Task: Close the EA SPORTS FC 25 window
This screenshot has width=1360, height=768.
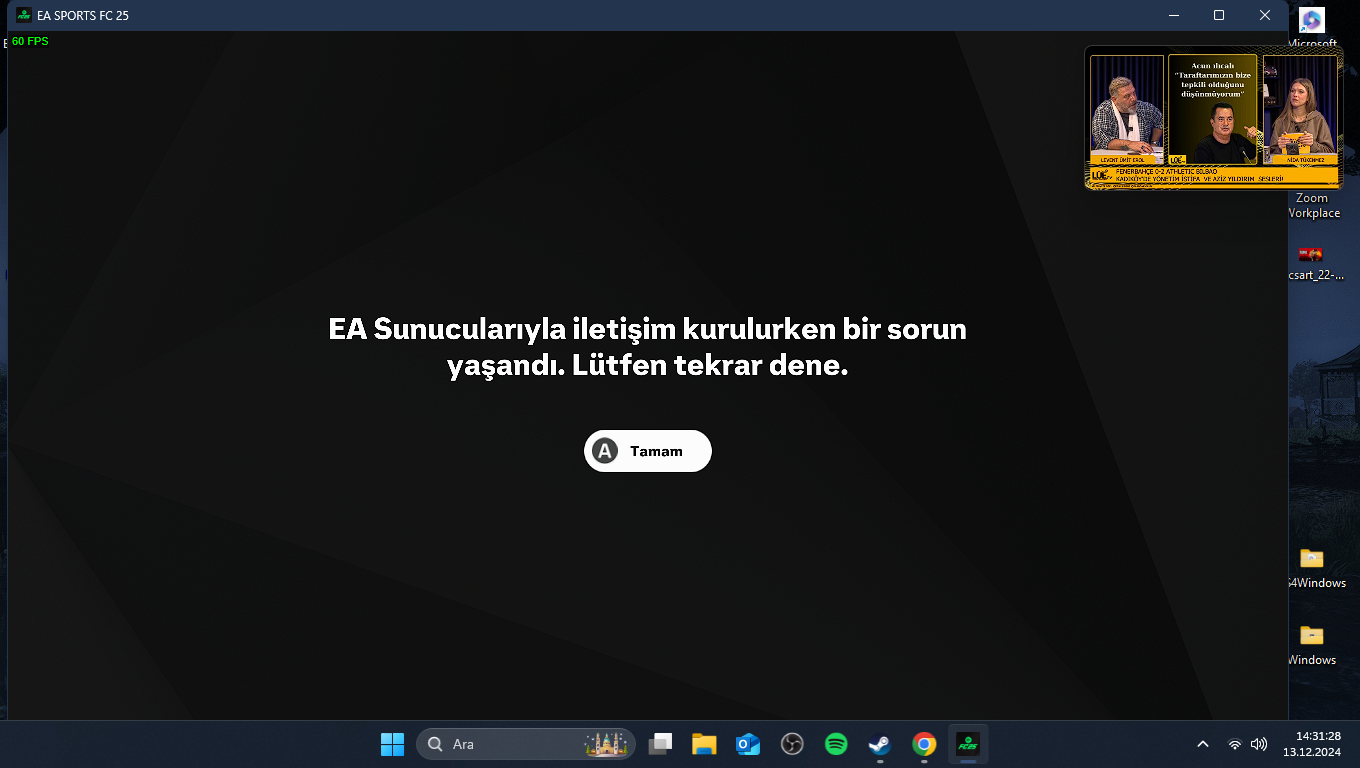Action: [1265, 15]
